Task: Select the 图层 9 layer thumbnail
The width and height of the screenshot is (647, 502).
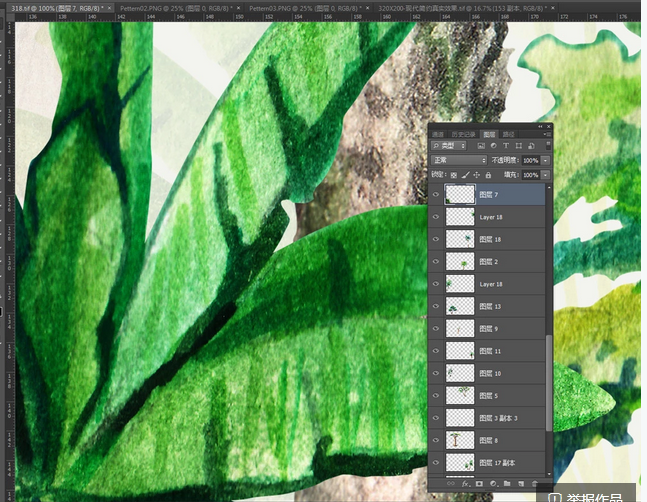Action: [x=460, y=329]
